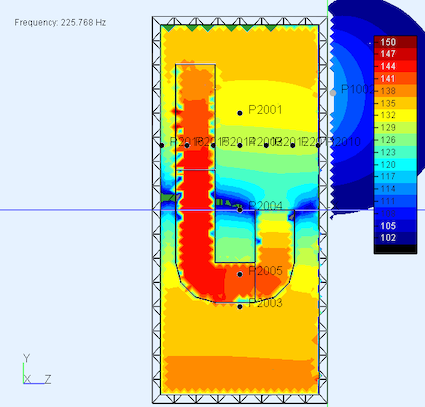The height and width of the screenshot is (407, 425).
Task: Click the P2001 probe point marker
Action: [240, 113]
